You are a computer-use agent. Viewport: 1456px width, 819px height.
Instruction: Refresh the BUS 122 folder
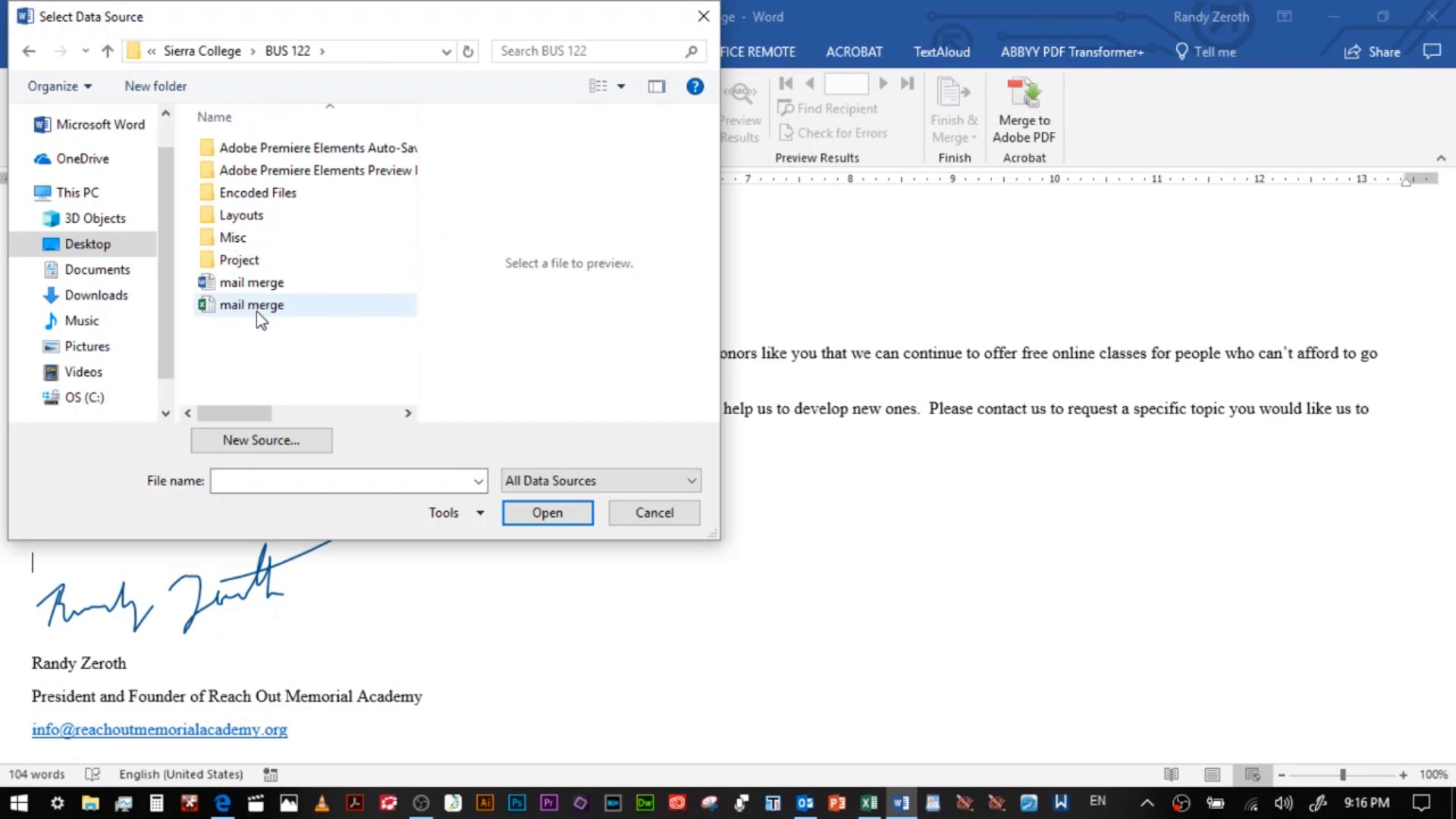point(468,51)
